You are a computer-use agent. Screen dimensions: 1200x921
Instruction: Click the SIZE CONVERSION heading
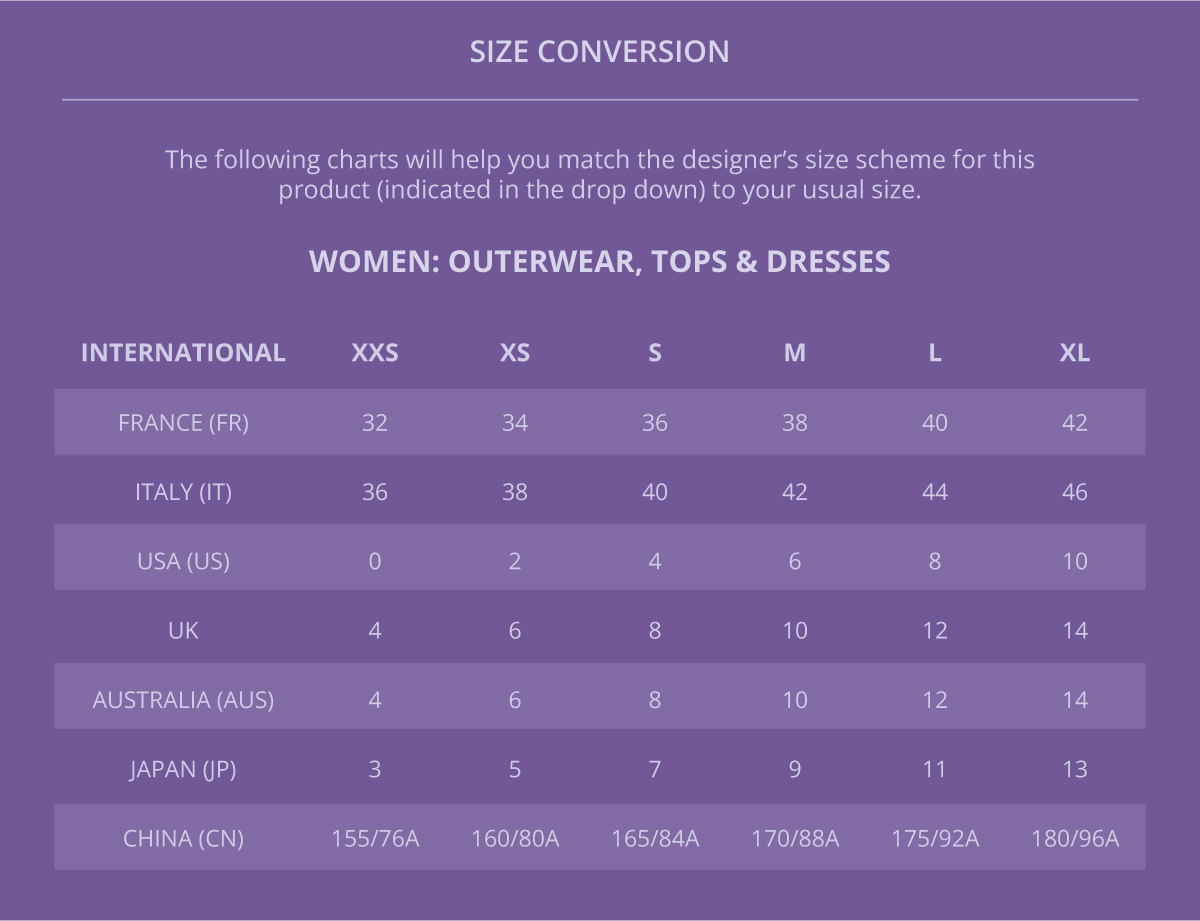[x=600, y=52]
